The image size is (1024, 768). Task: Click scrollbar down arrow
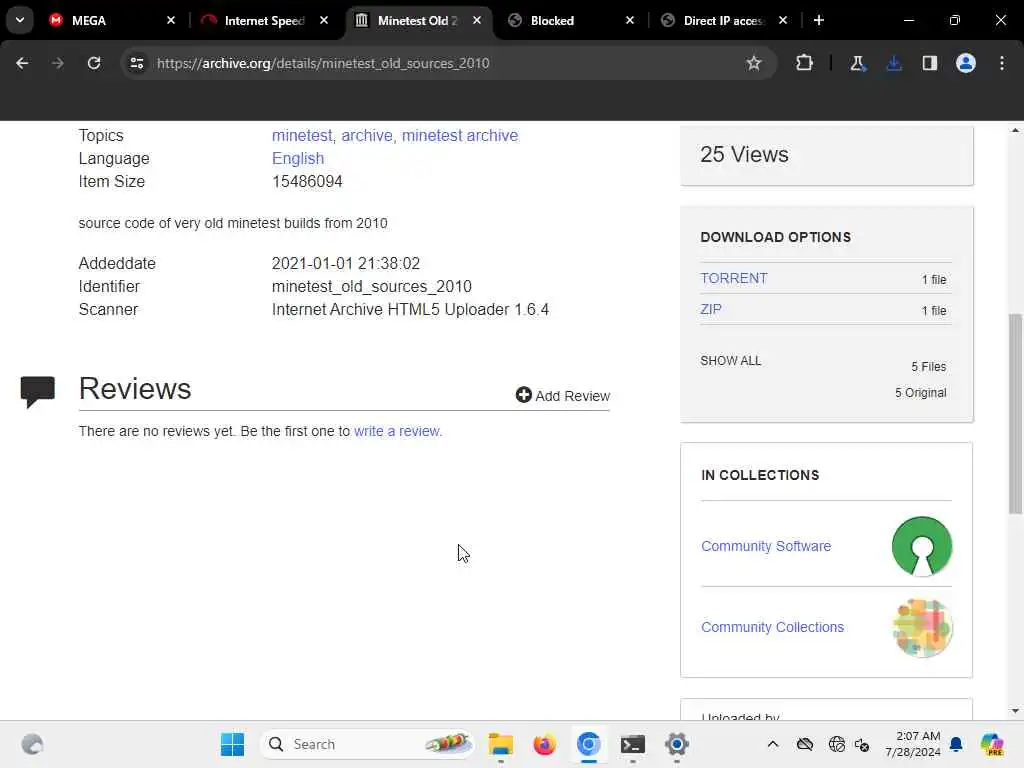click(x=1015, y=711)
